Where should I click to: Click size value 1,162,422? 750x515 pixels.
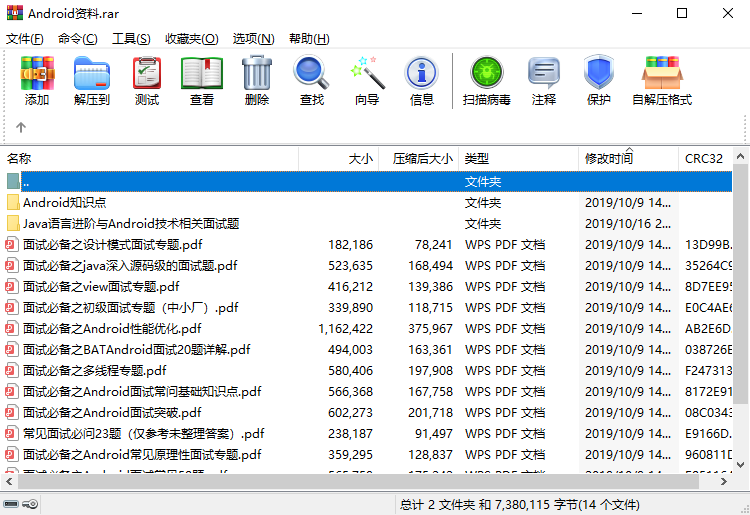[345, 329]
